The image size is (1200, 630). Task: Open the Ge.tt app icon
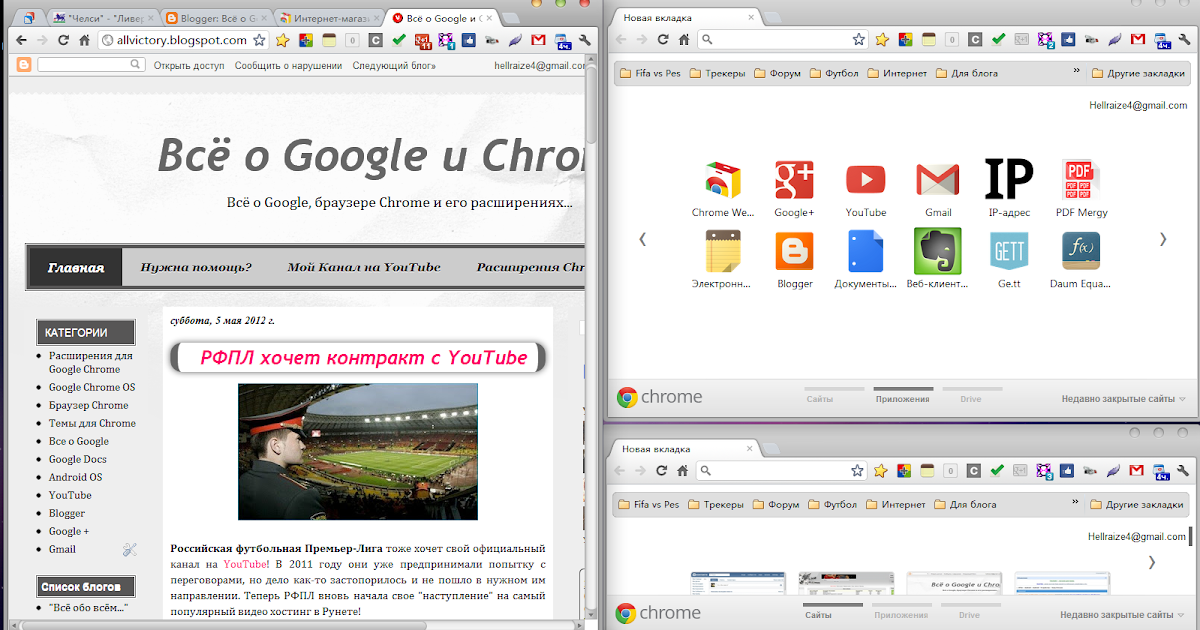point(1009,251)
